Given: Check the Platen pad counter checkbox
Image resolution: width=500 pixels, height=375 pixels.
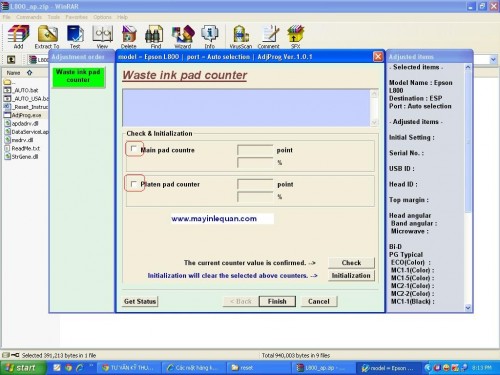Looking at the screenshot, I should point(134,184).
